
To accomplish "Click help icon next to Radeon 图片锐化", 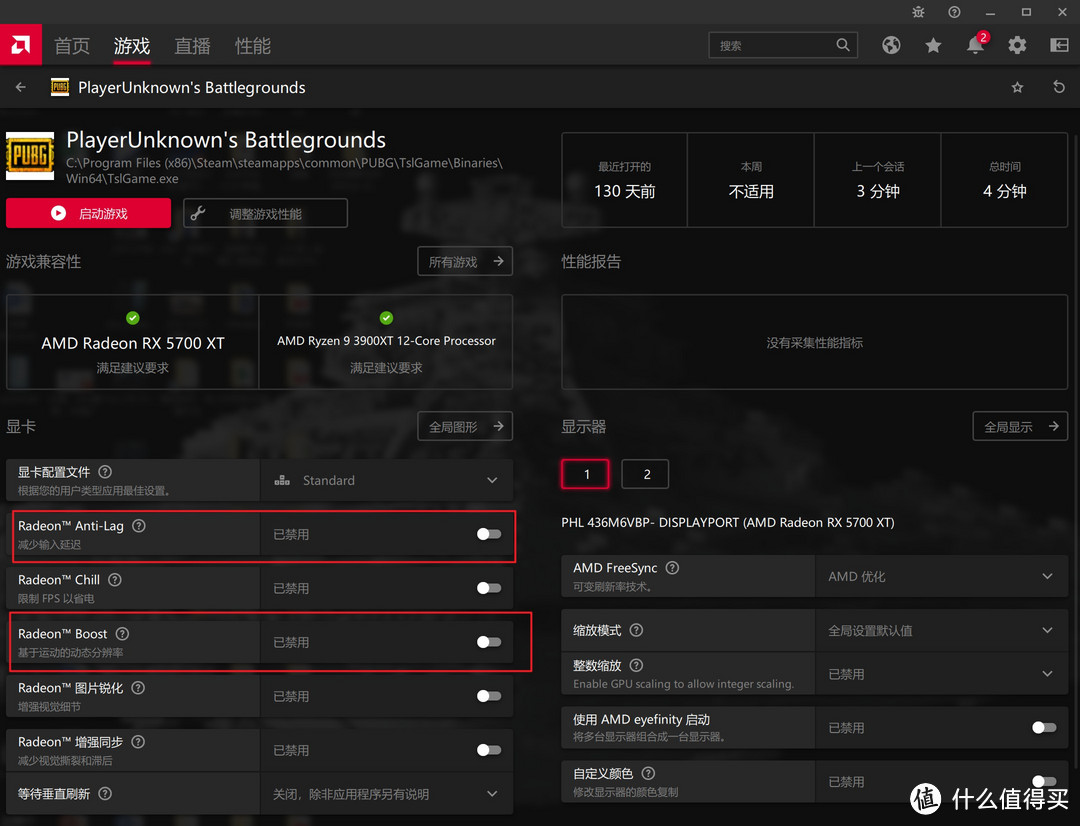I will tap(138, 688).
